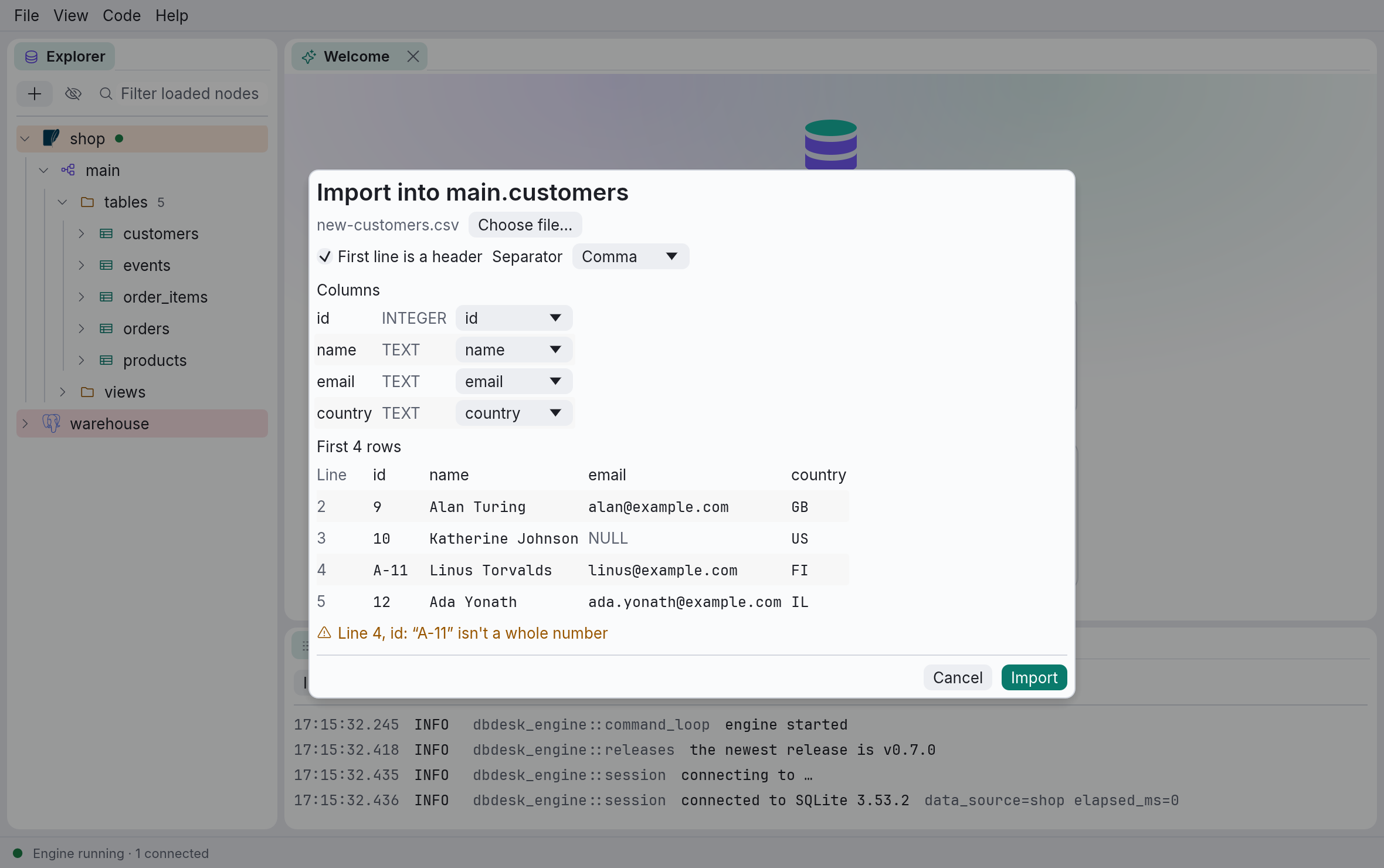Image resolution: width=1384 pixels, height=868 pixels.
Task: Expand the warehouse connection node
Action: tap(25, 423)
